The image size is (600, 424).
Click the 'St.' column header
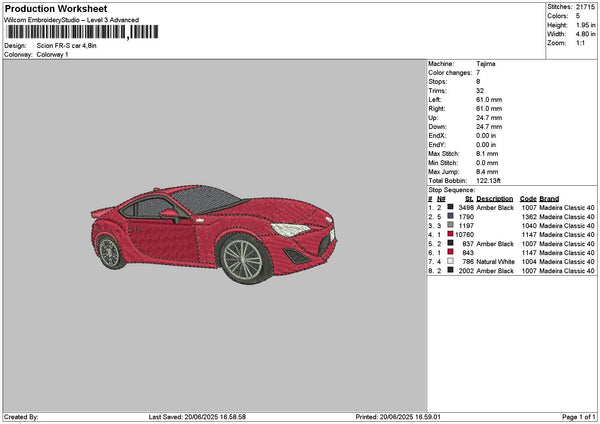pyautogui.click(x=469, y=199)
